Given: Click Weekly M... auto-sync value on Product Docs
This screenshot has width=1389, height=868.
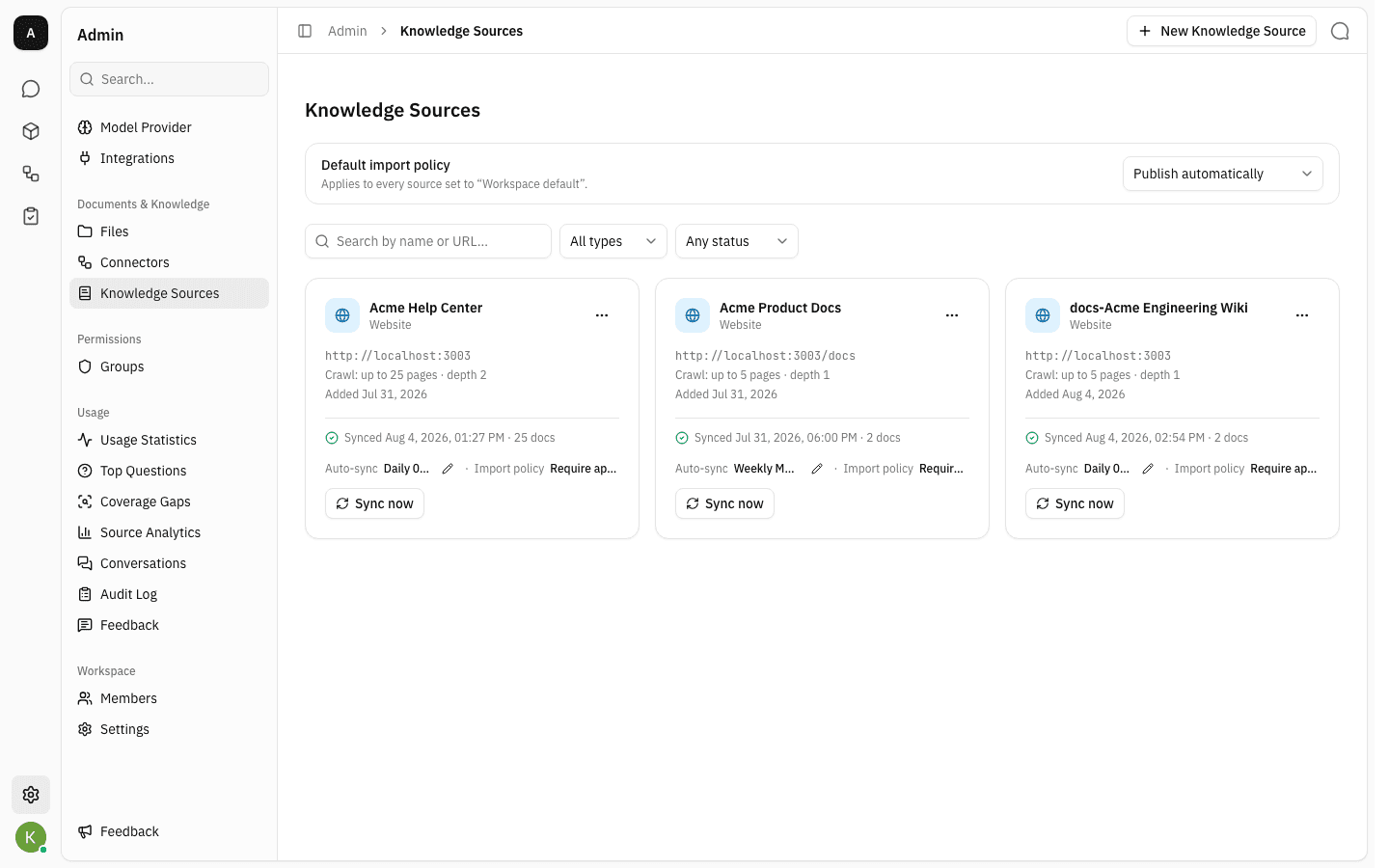Looking at the screenshot, I should tap(764, 469).
